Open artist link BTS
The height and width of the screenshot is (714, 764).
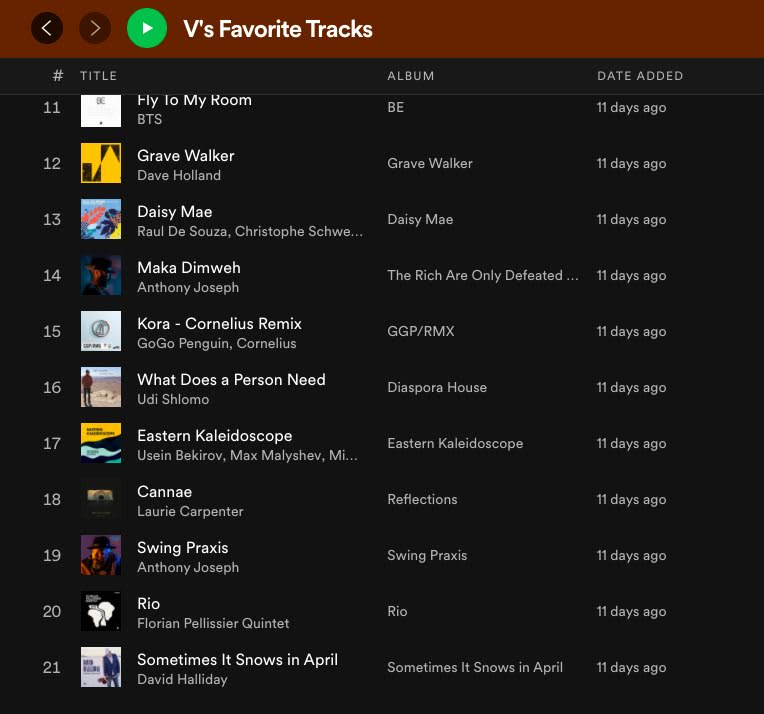point(150,119)
